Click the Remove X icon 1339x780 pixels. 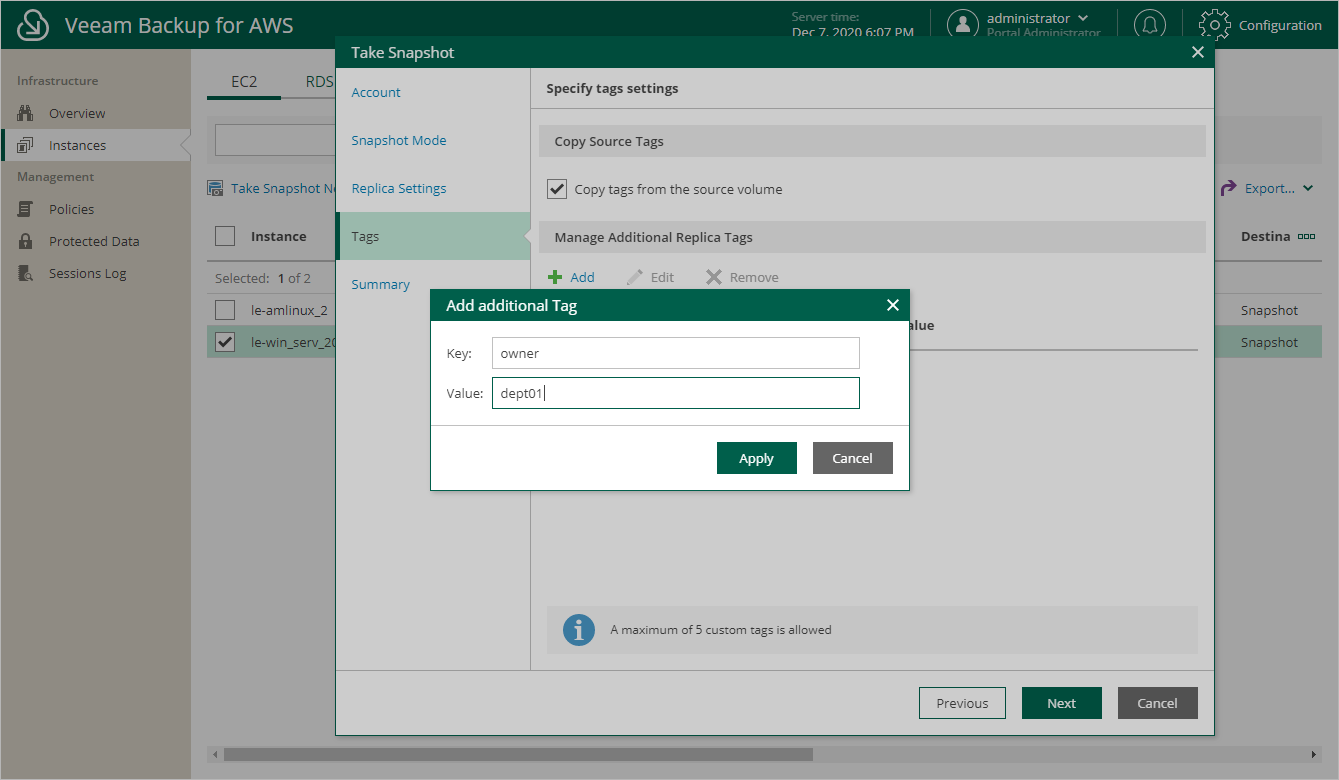(x=713, y=277)
